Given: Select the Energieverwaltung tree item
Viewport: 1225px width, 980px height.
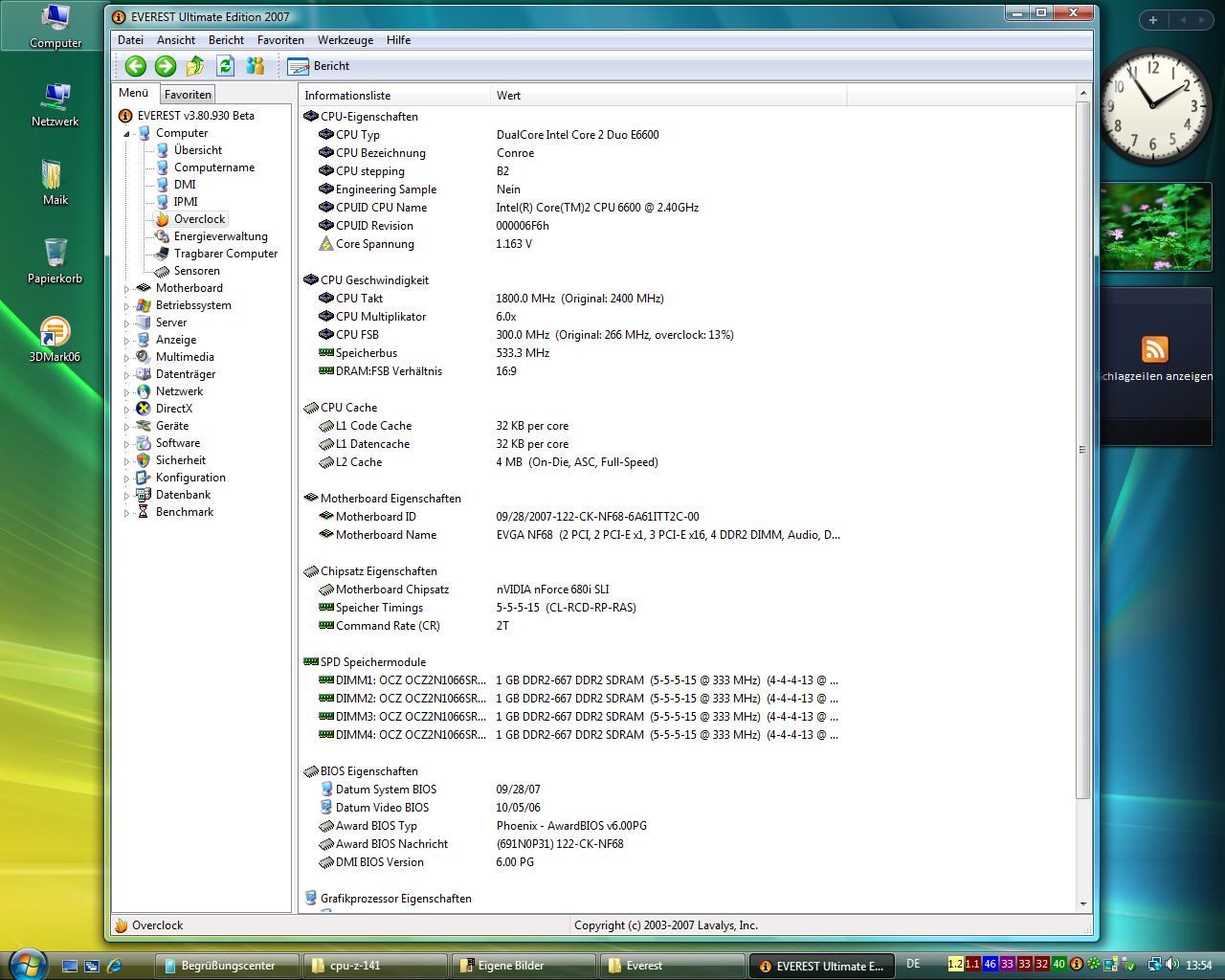Looking at the screenshot, I should [221, 236].
